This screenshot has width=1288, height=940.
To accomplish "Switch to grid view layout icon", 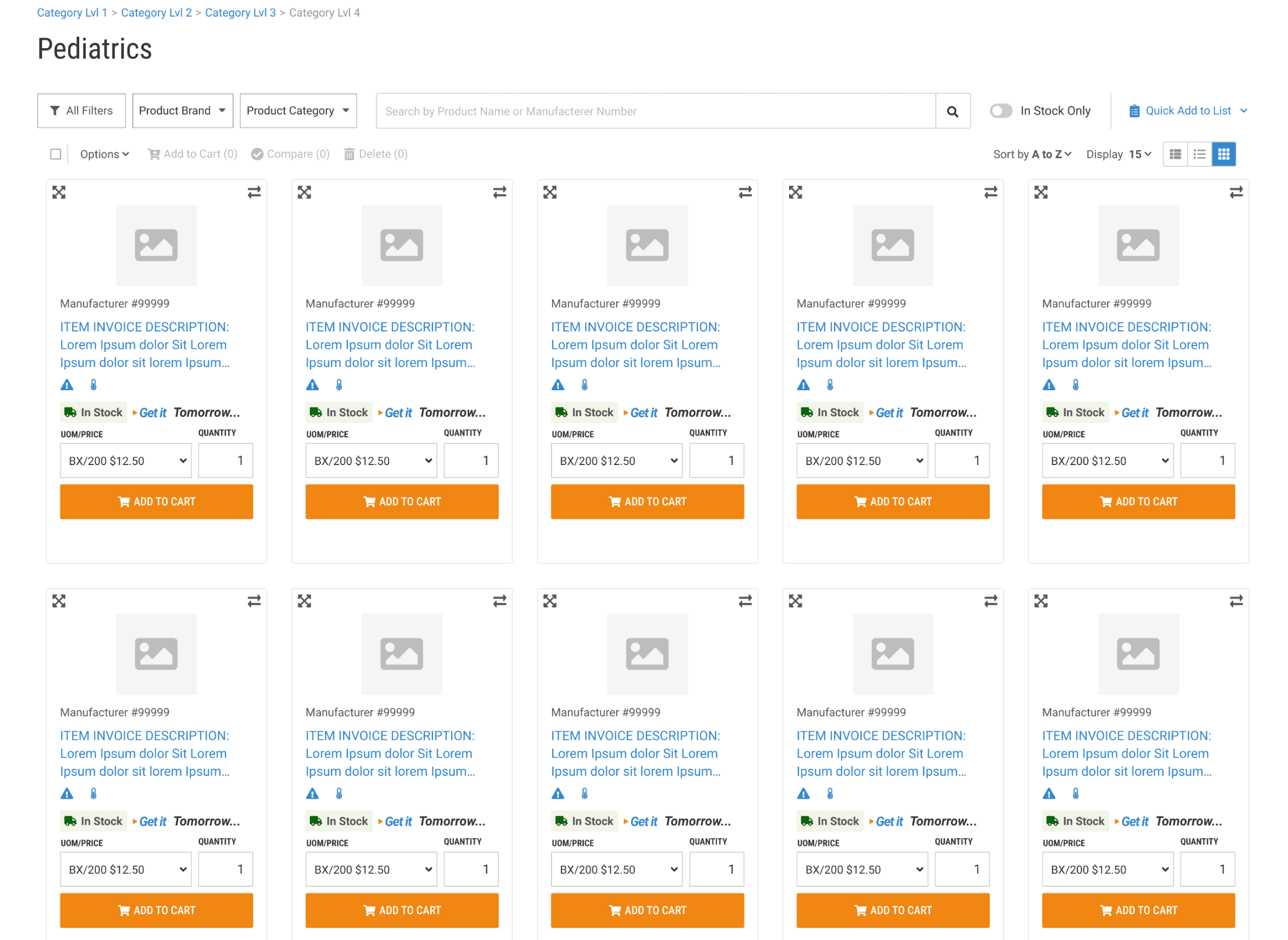I will 1224,154.
